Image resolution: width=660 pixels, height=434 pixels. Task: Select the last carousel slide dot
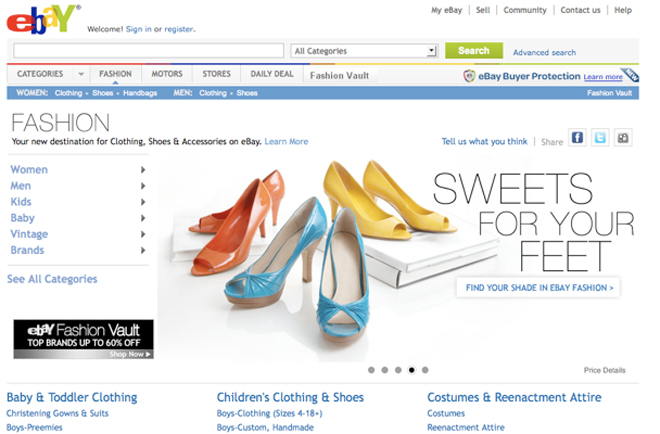tap(425, 370)
